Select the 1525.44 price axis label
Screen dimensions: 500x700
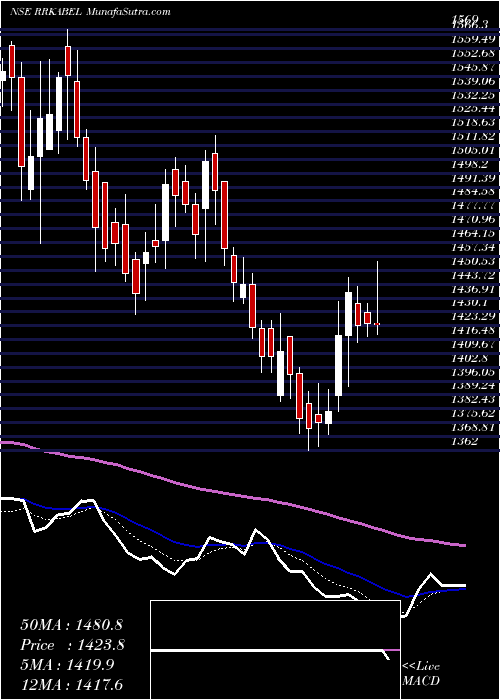474,108
